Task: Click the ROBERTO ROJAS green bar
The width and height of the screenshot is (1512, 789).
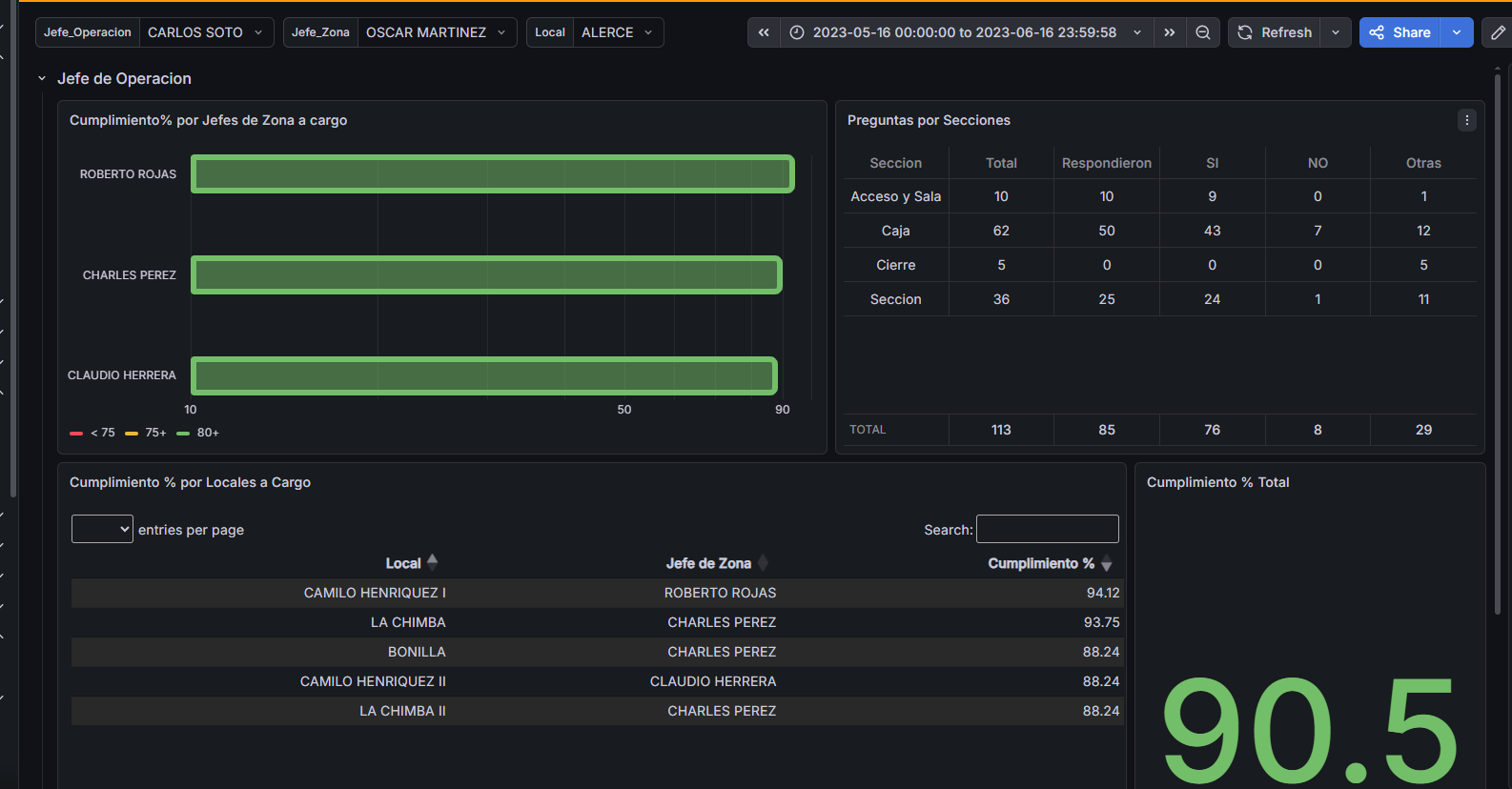Action: pyautogui.click(x=492, y=174)
